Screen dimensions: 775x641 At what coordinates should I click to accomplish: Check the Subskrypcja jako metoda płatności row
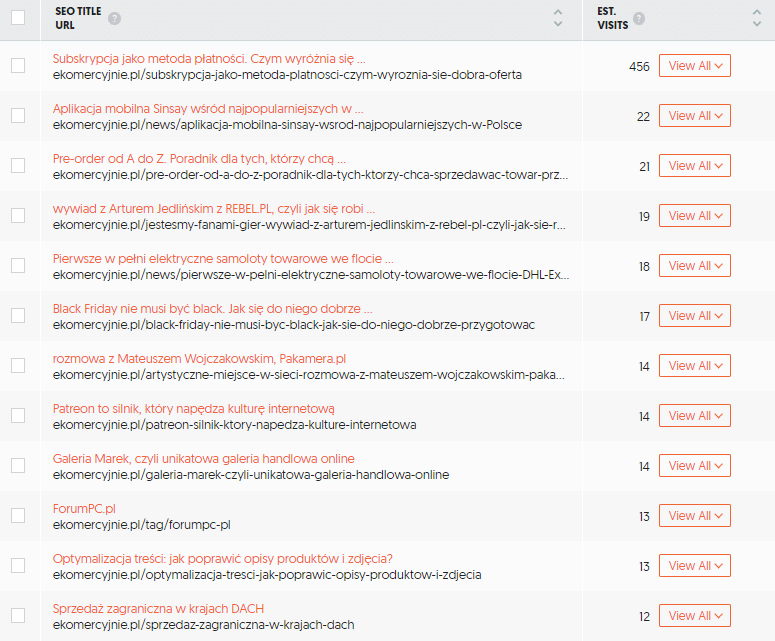18,66
